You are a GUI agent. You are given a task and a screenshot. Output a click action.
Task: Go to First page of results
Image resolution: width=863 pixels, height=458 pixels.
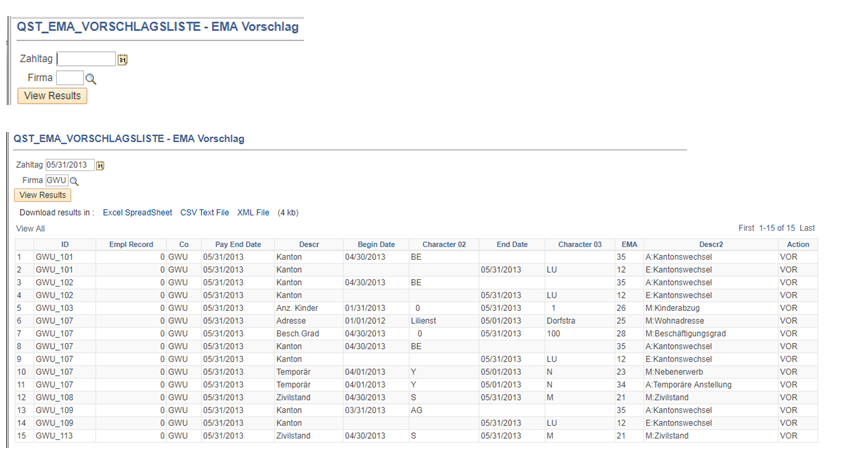(746, 228)
